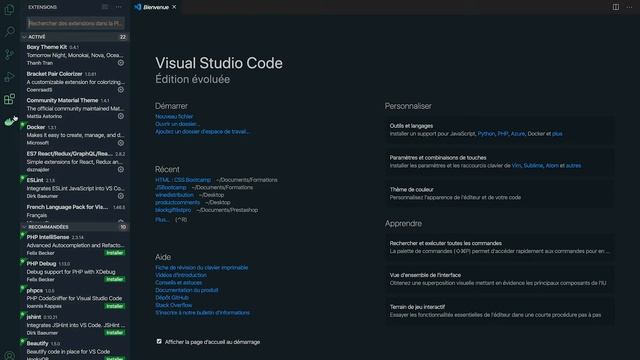Split the editor to the right
The image size is (640, 360).
[x=616, y=7]
